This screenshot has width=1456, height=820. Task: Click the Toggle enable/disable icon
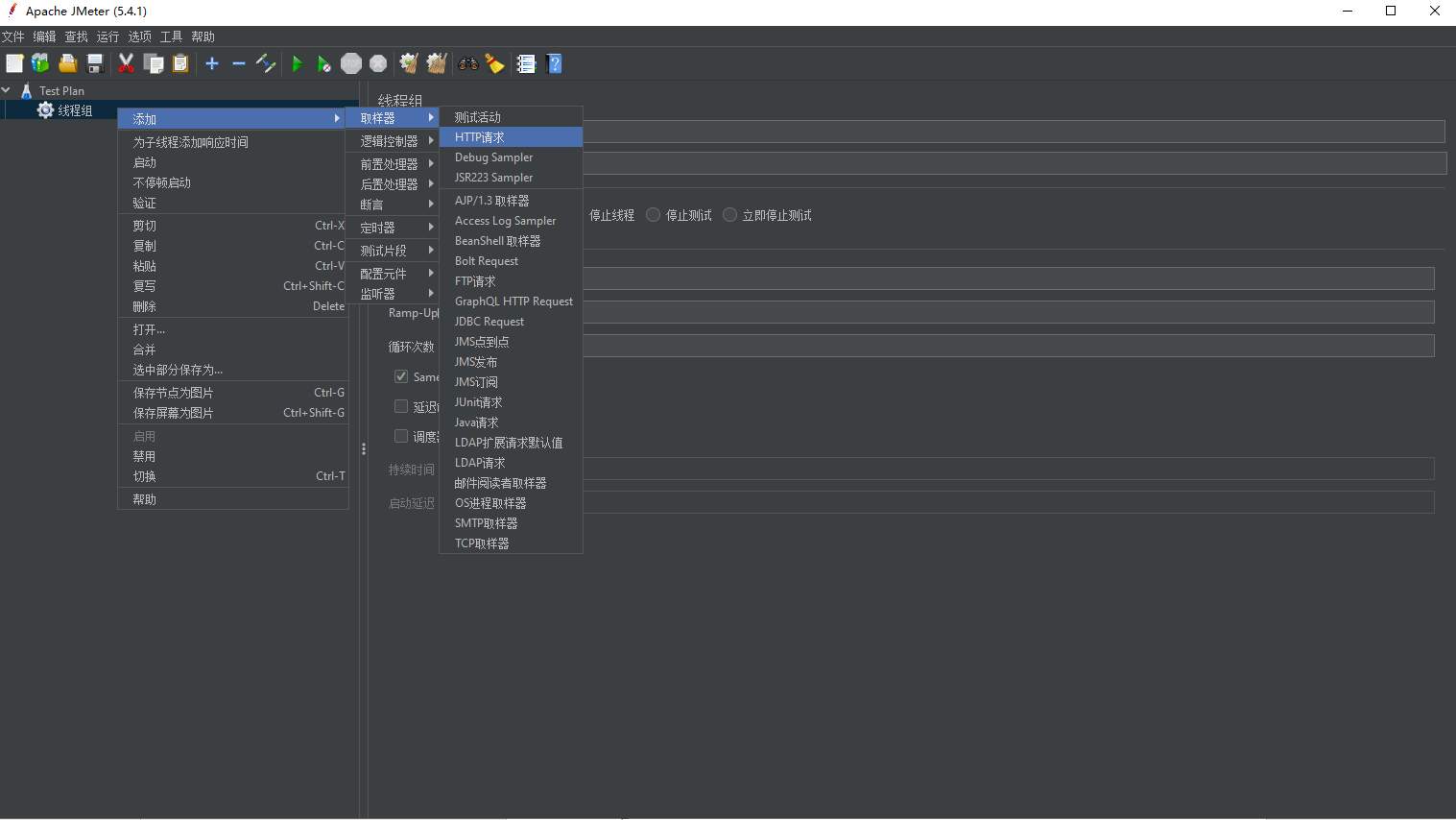click(x=266, y=63)
